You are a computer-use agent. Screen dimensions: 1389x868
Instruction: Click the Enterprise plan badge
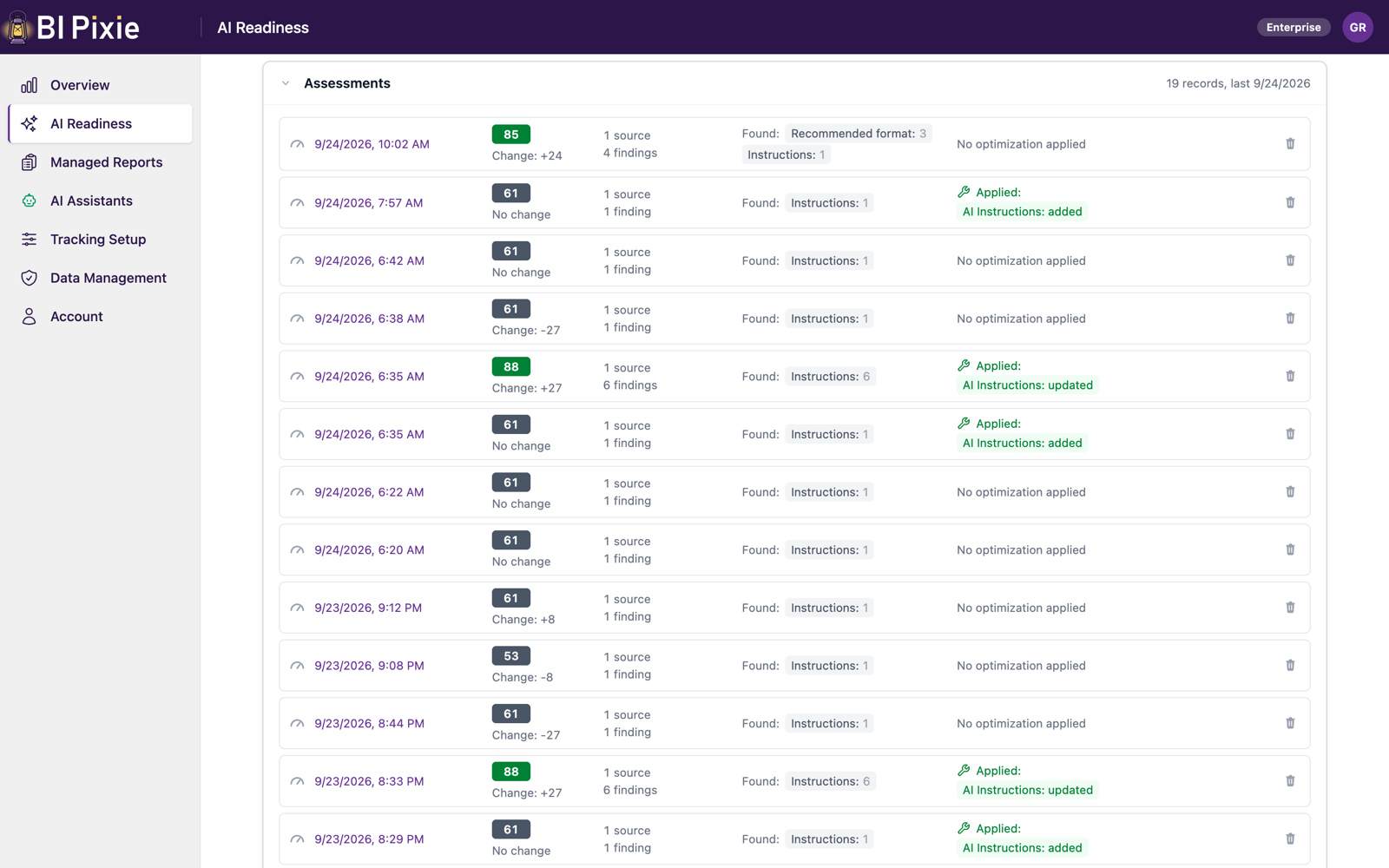click(1294, 27)
